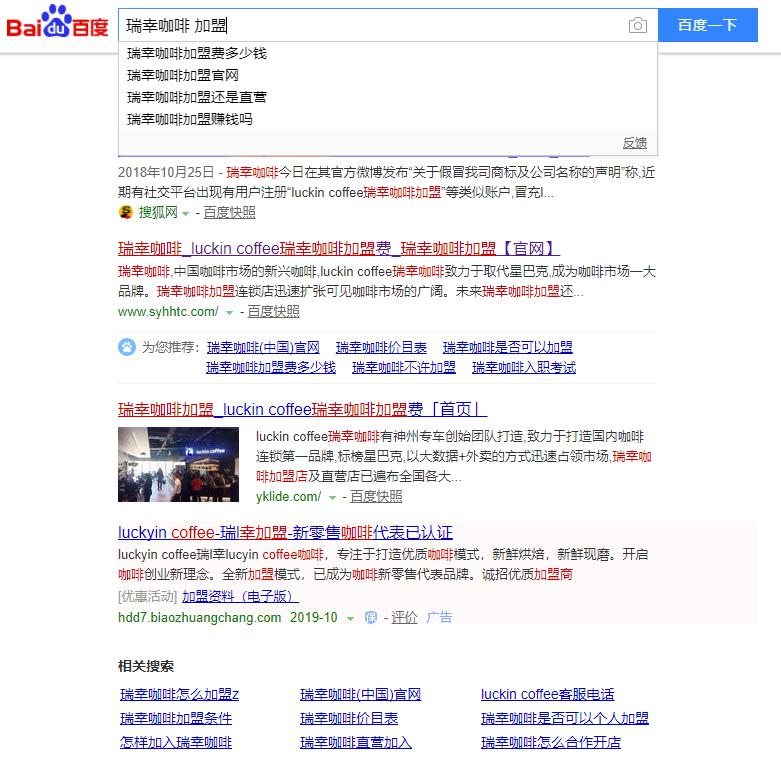Open 百度快照 for 搜狐网 result
This screenshot has width=781, height=764.
point(229,213)
